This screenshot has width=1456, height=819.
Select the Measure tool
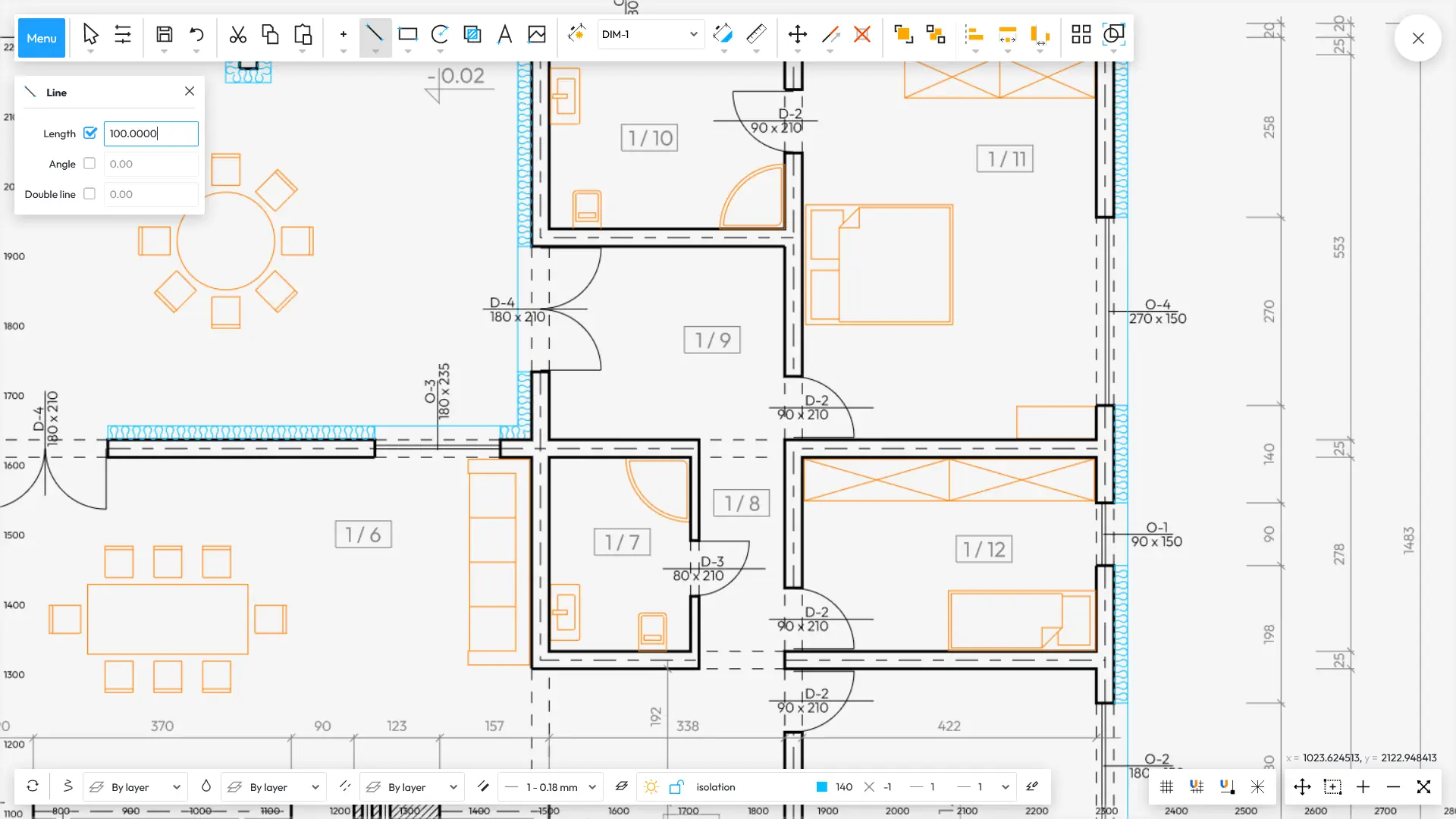point(755,34)
